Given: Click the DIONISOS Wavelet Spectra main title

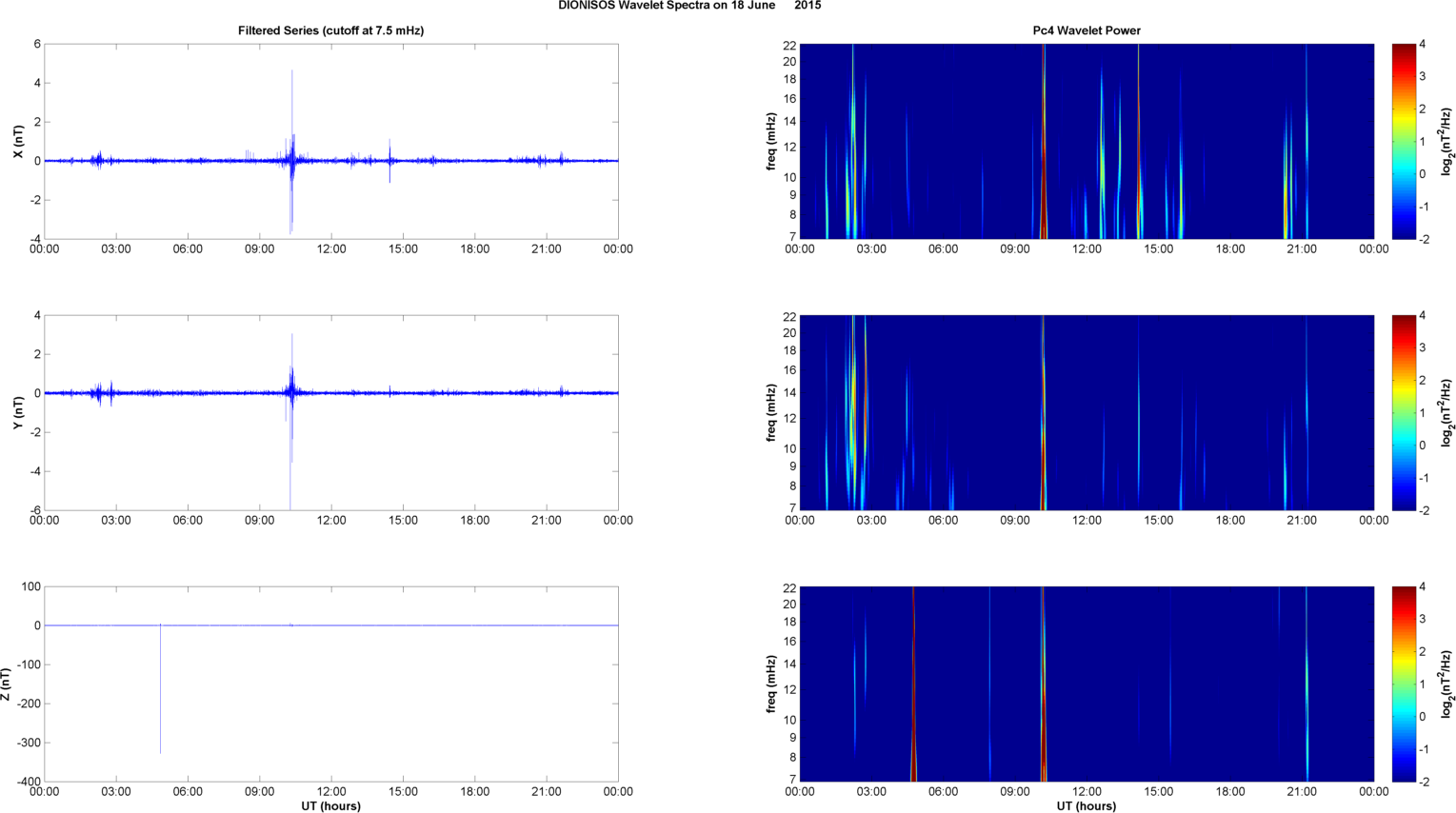Looking at the screenshot, I should (689, 6).
